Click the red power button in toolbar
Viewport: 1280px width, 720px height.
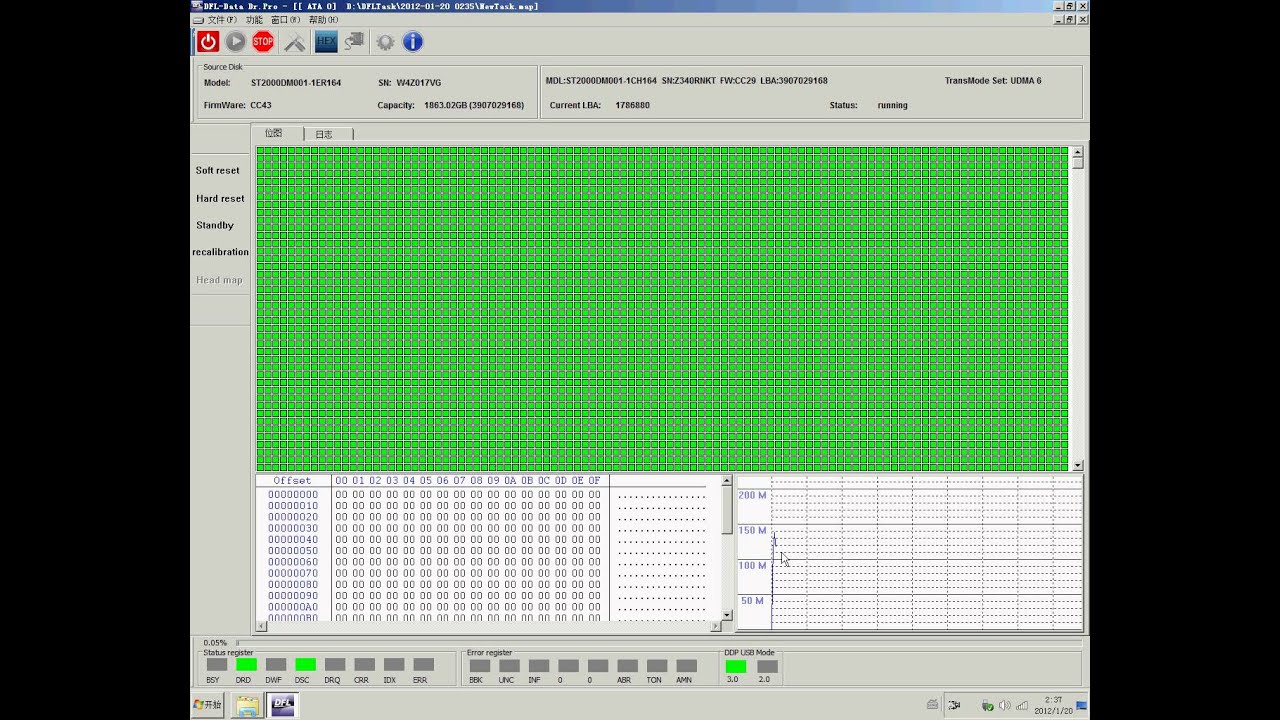coord(207,41)
